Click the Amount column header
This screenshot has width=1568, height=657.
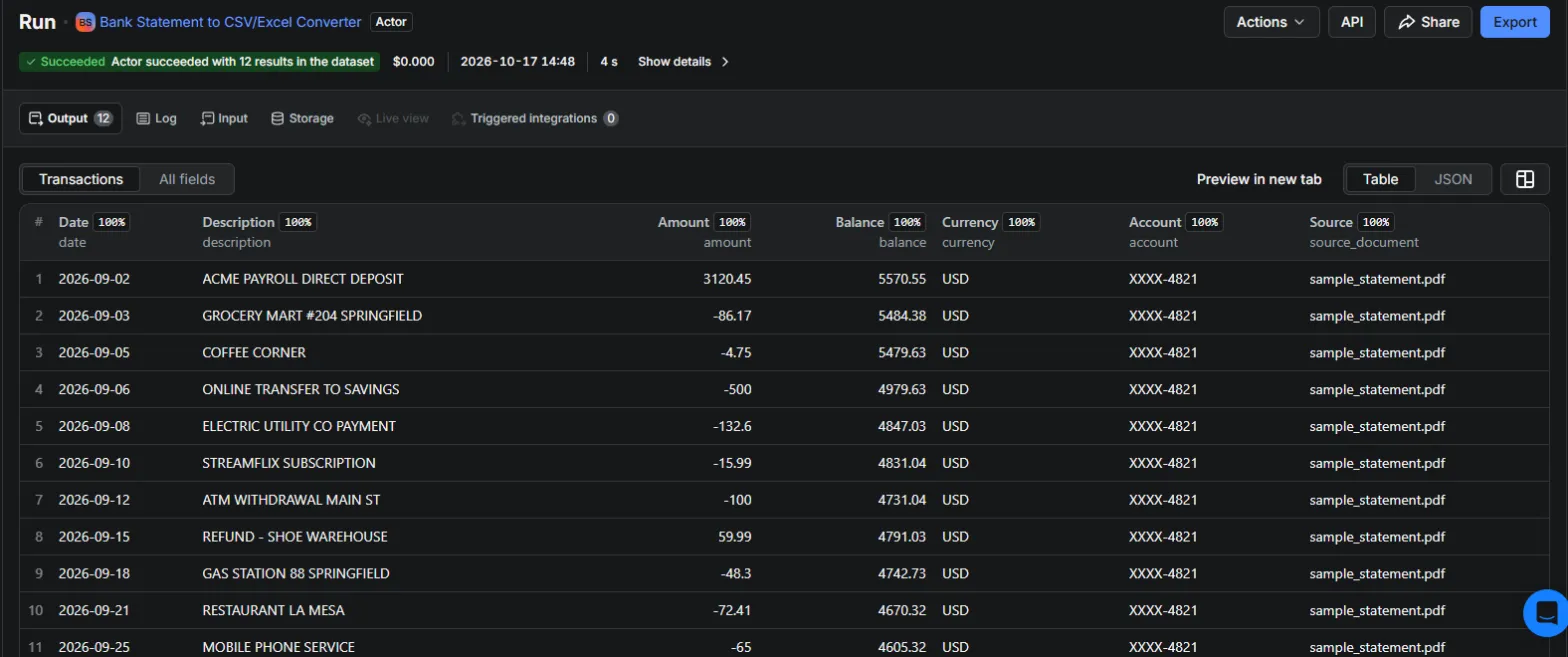pos(683,222)
